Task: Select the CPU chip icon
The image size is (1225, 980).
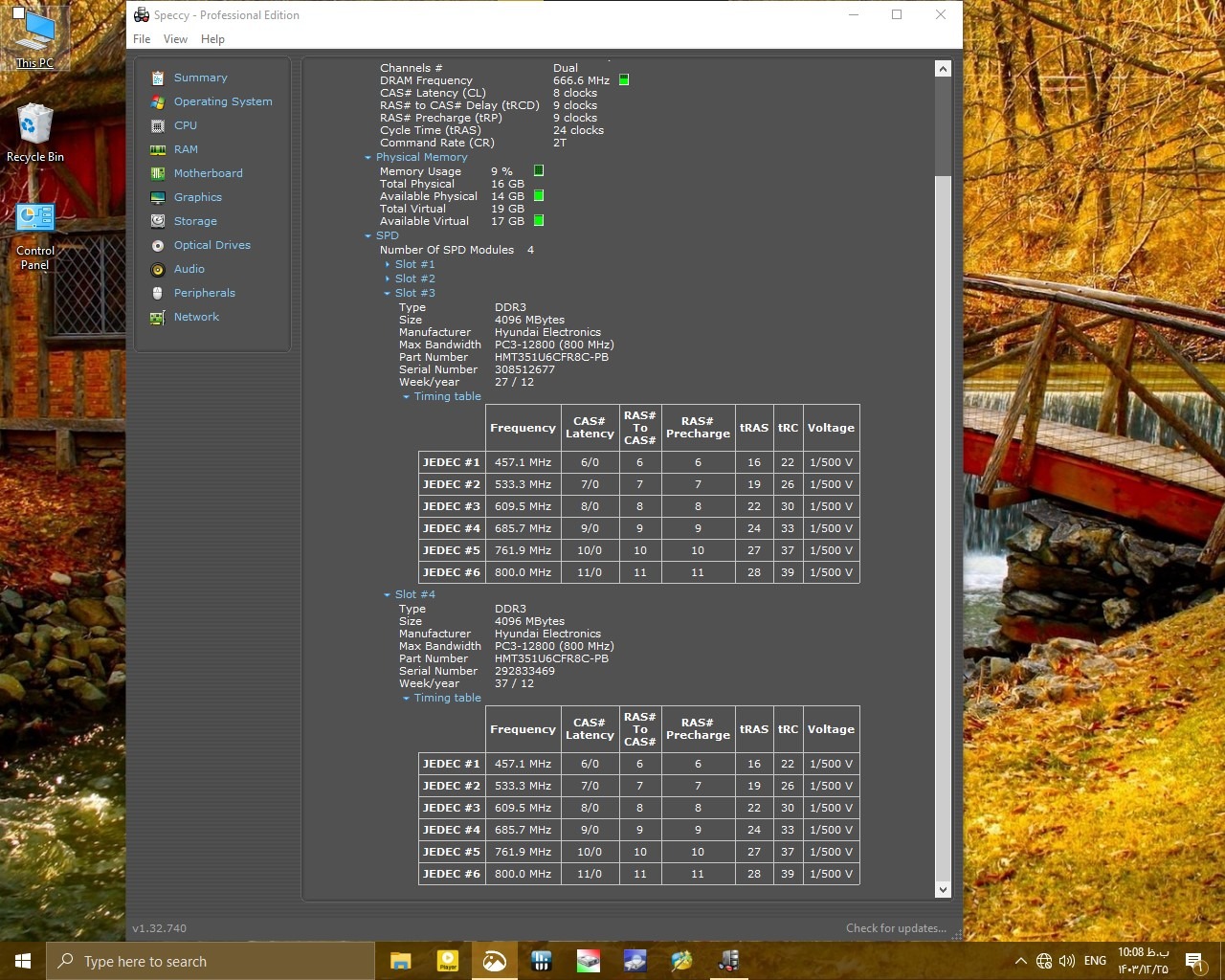Action: pos(158,125)
